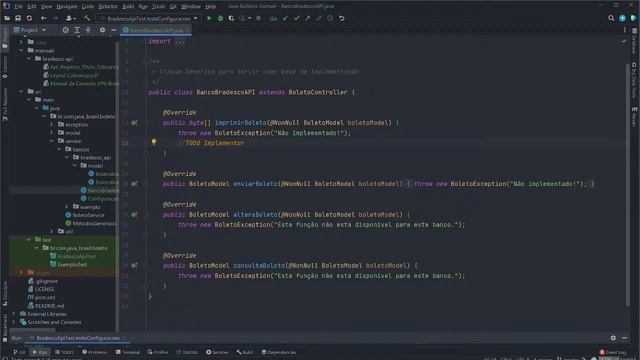The height and width of the screenshot is (360, 640).
Task: Open the Terminal tool window
Action: [x=127, y=352]
